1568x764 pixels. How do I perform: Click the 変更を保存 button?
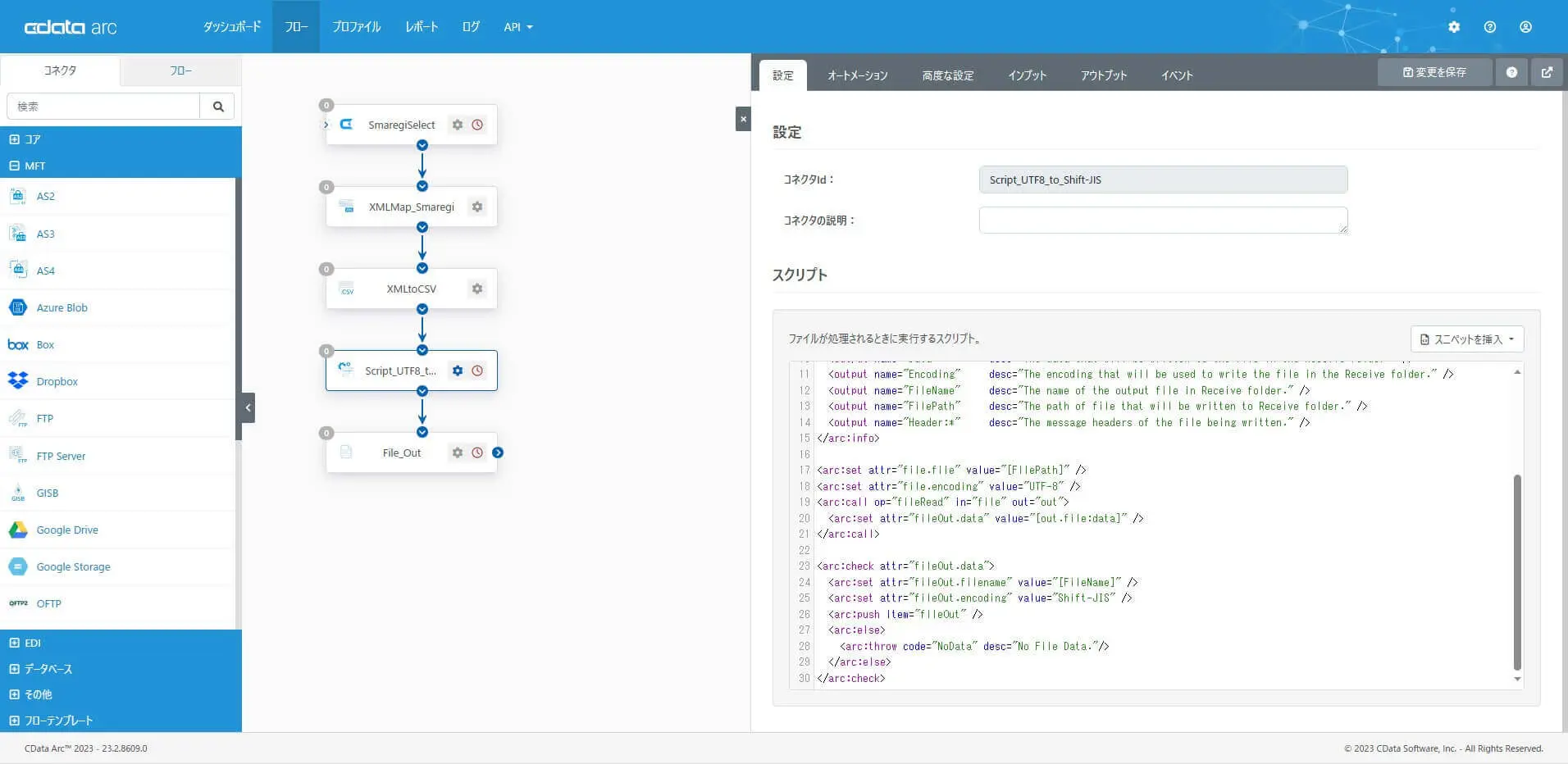pyautogui.click(x=1434, y=71)
